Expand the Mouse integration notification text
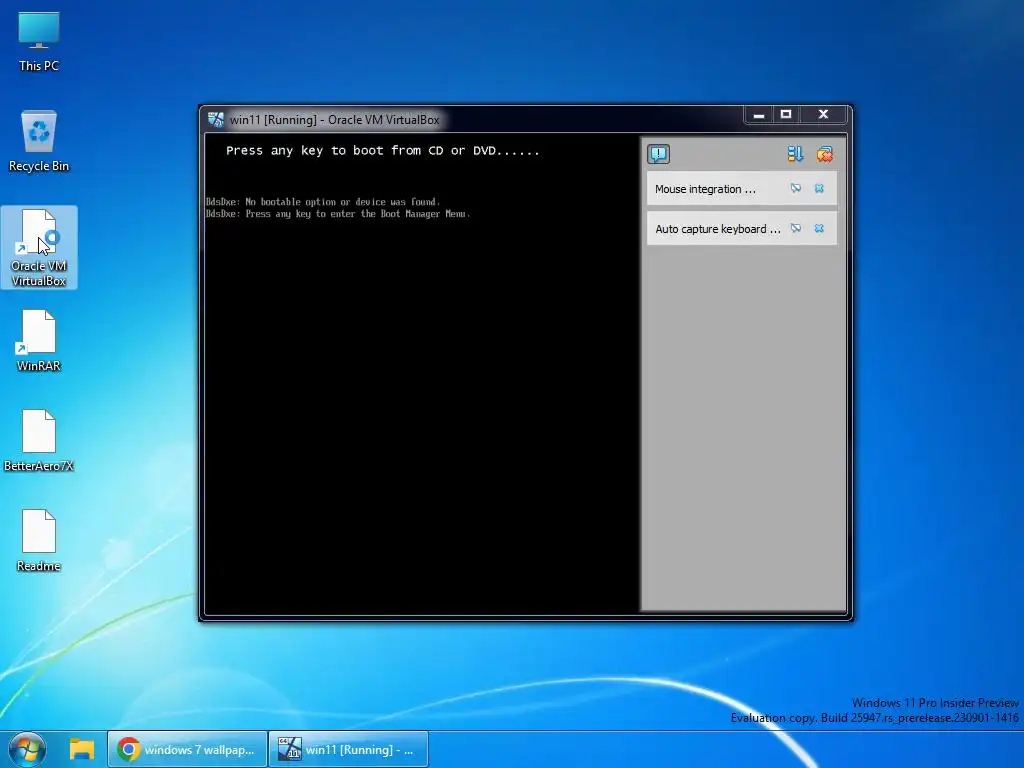Image resolution: width=1024 pixels, height=768 pixels. (x=705, y=189)
